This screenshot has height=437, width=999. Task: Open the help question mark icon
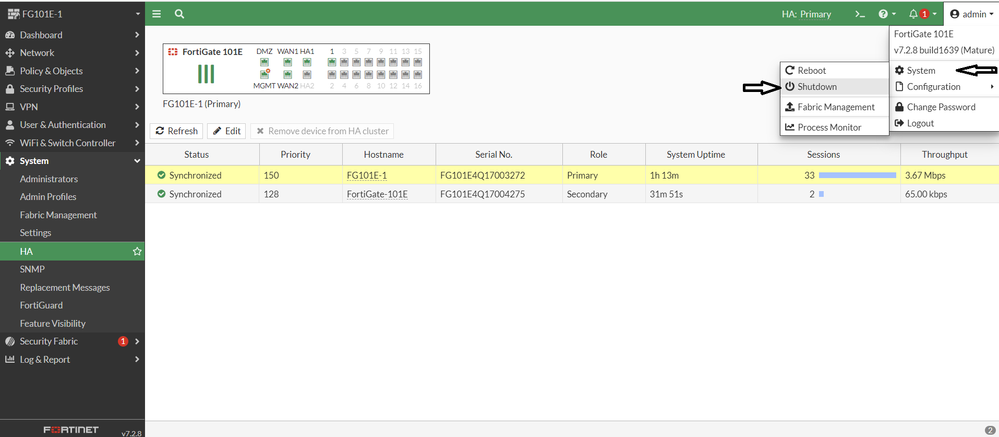883,14
